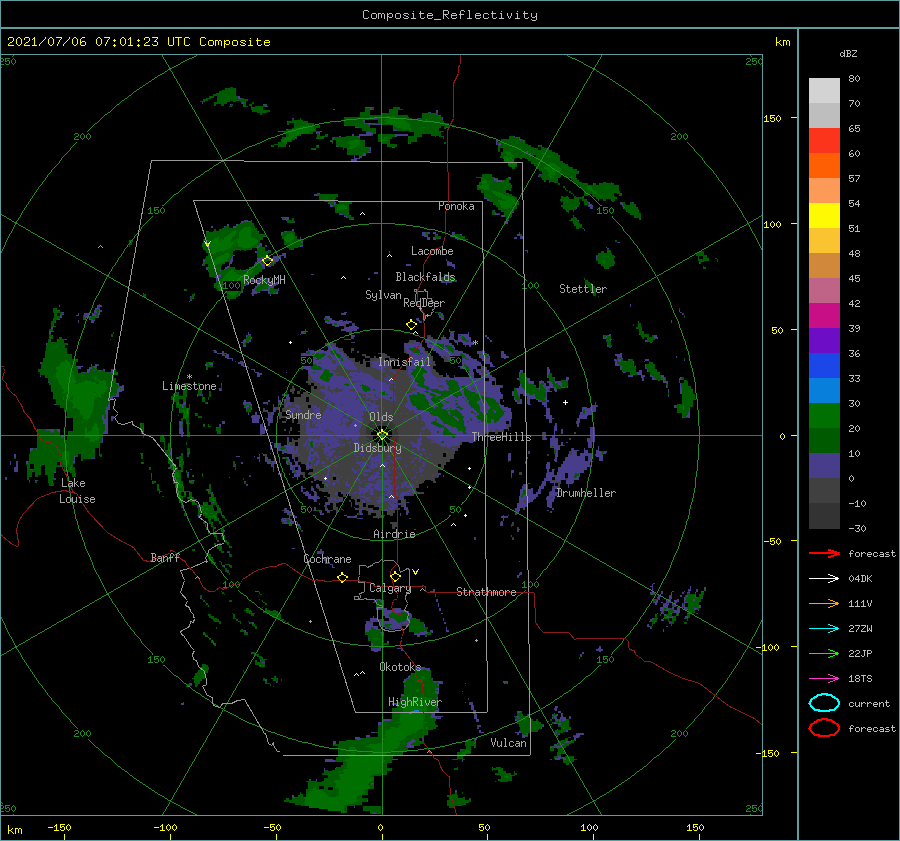
Task: Click the Banff label
Action: click(x=165, y=557)
